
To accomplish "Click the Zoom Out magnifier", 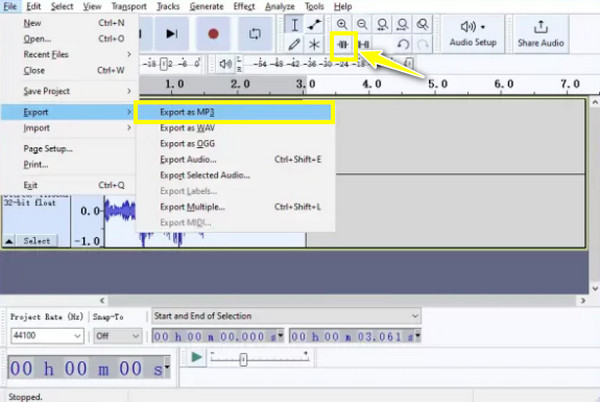I will [362, 24].
